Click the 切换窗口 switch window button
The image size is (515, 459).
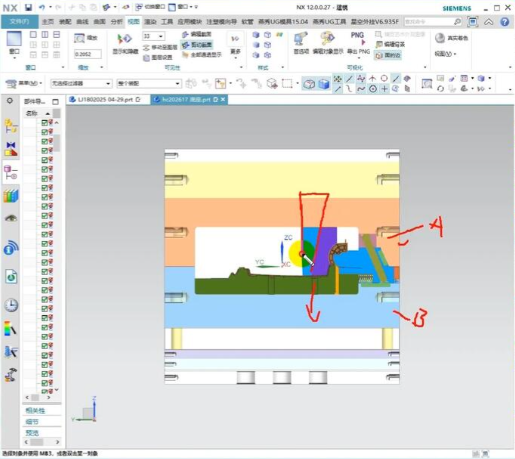click(150, 7)
